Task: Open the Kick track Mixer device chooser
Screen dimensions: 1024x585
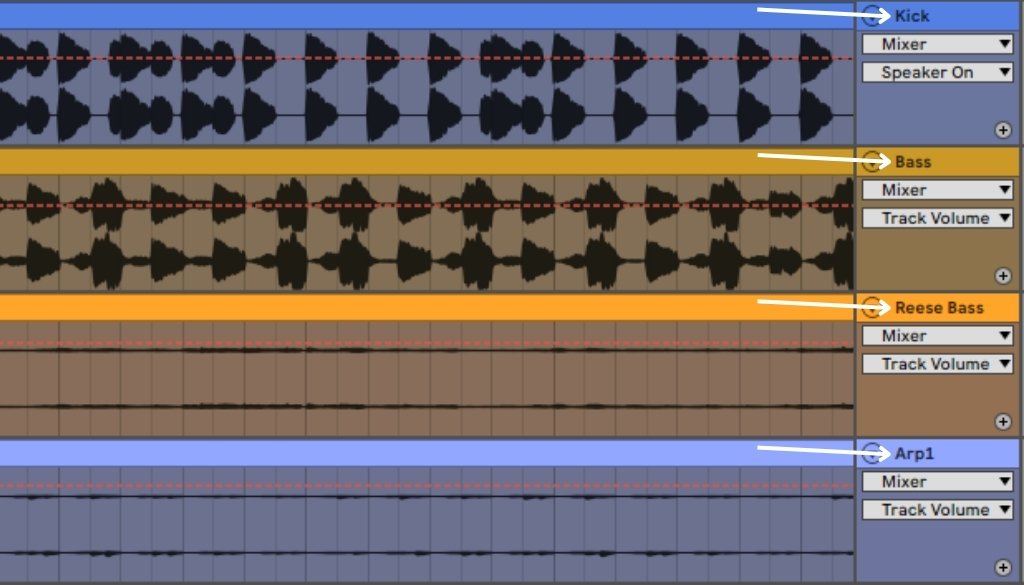Action: (x=938, y=44)
